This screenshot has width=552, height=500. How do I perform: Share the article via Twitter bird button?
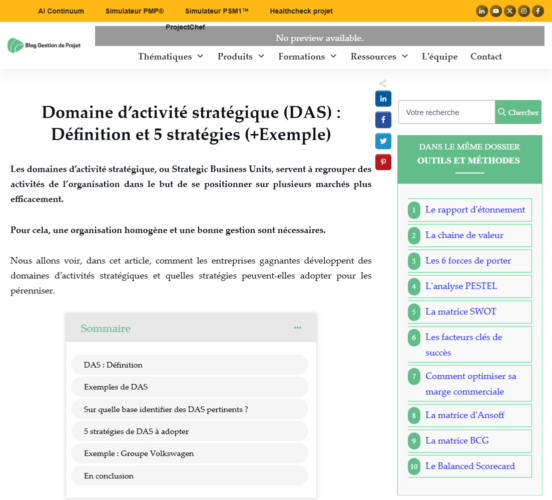383,141
